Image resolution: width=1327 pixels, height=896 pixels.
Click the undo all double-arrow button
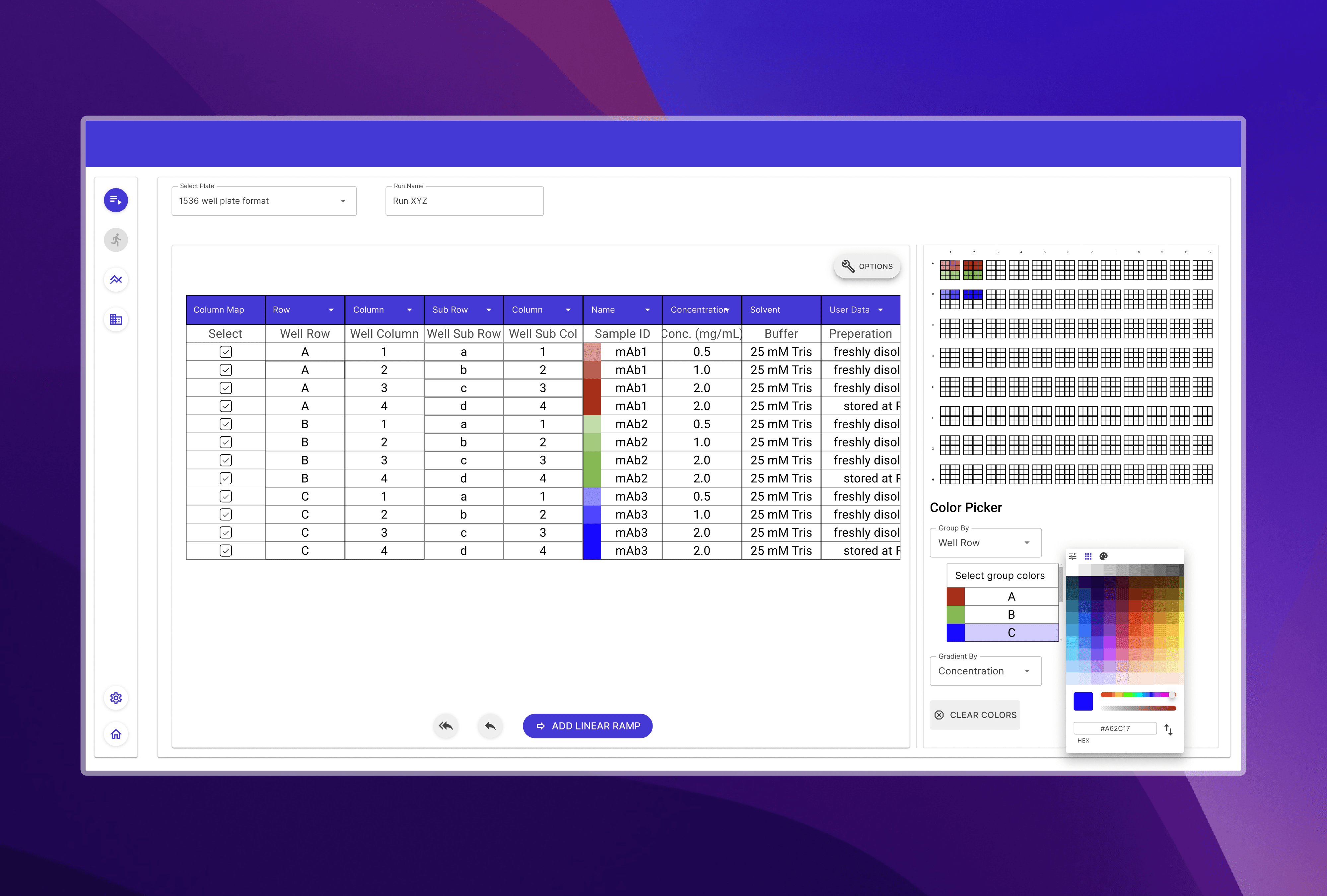[x=446, y=726]
